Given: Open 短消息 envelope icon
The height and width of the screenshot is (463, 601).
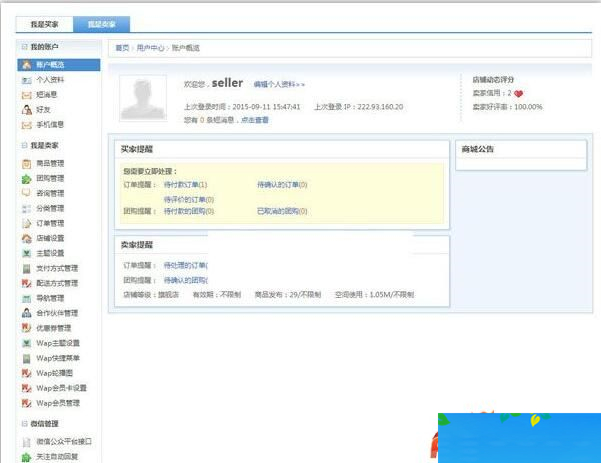Looking at the screenshot, I should (x=26, y=95).
